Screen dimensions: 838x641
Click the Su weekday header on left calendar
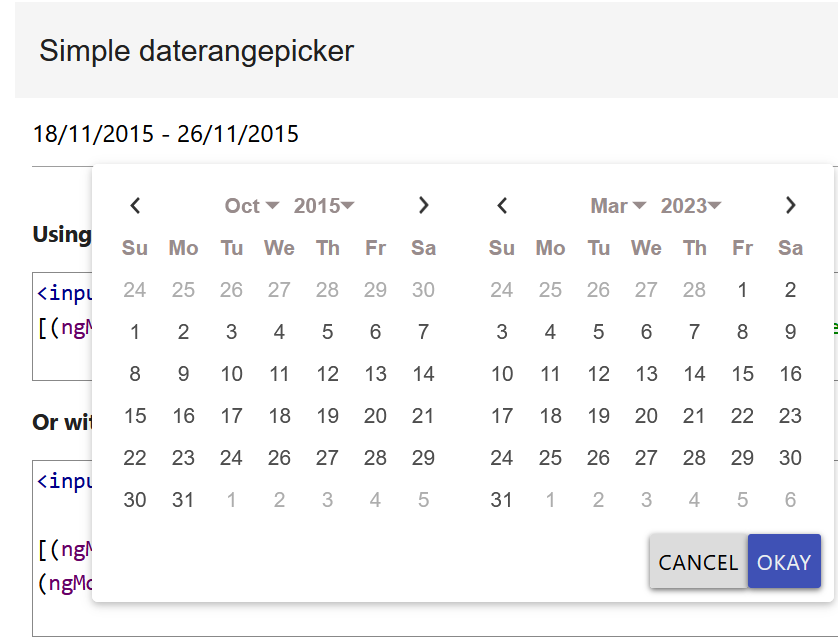(x=135, y=247)
